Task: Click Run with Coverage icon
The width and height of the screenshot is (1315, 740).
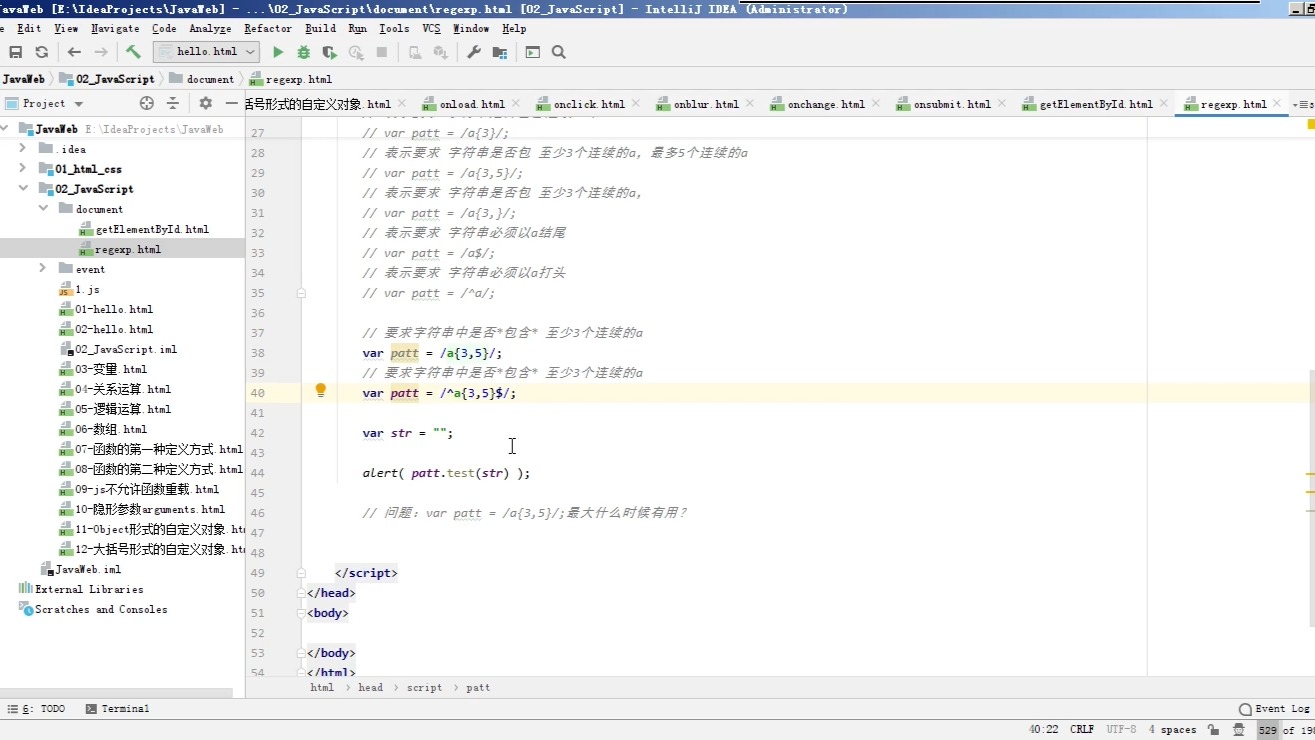Action: point(329,52)
